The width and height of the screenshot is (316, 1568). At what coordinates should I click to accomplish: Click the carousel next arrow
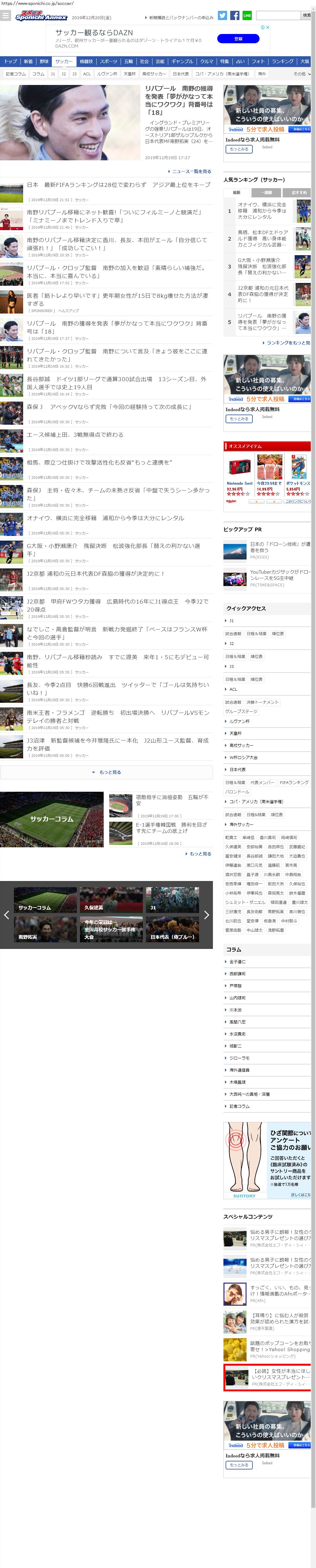point(207,914)
